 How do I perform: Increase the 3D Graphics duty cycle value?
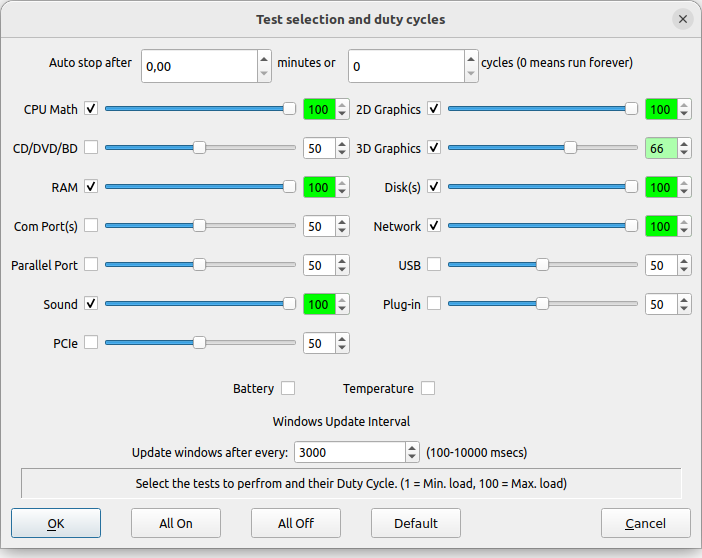(684, 143)
